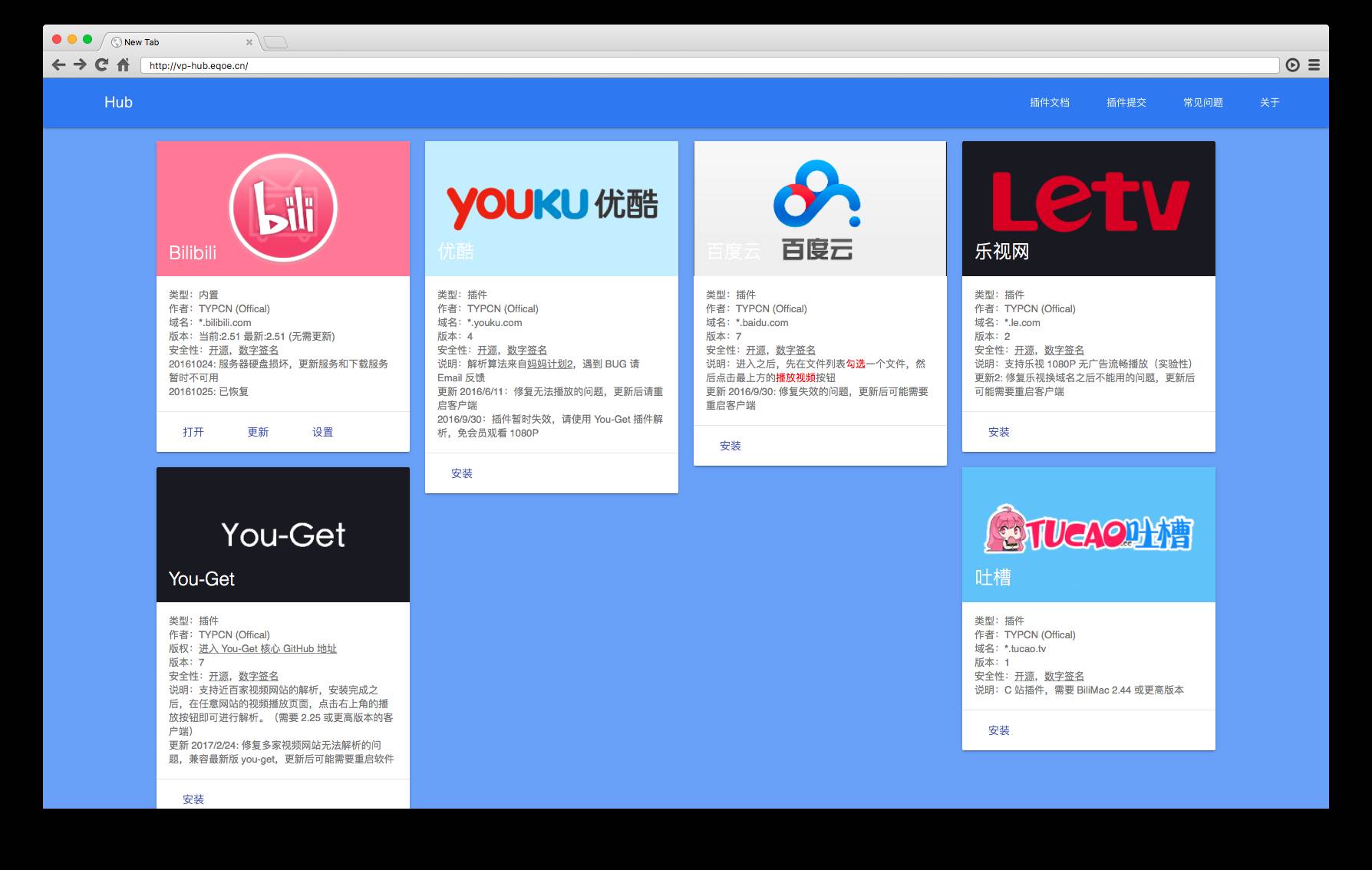This screenshot has width=1372, height=870.
Task: Open the 开源 link on the 乐视网 card
Action: click(1024, 351)
